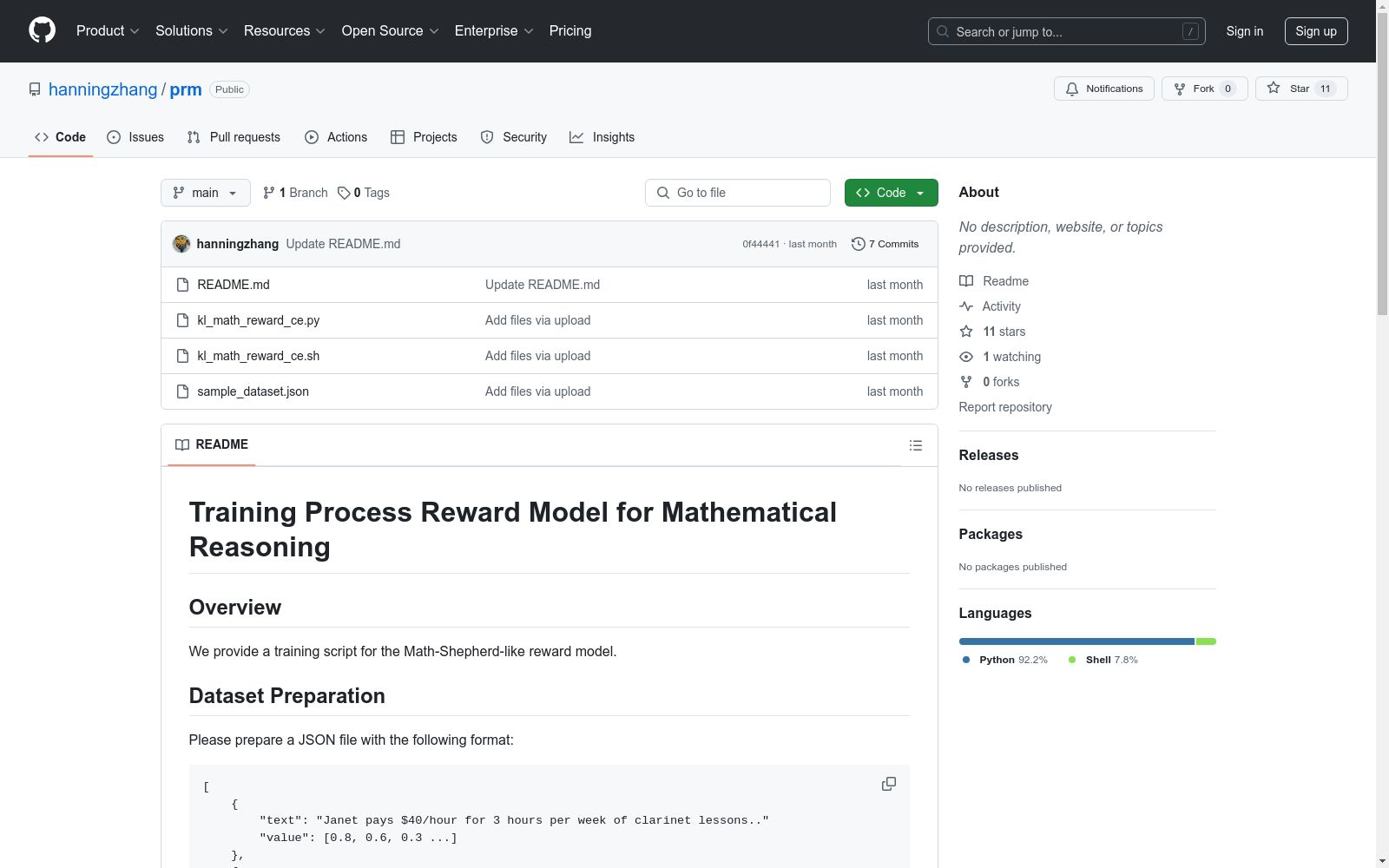Click the green Shell language bar segment

point(1206,641)
